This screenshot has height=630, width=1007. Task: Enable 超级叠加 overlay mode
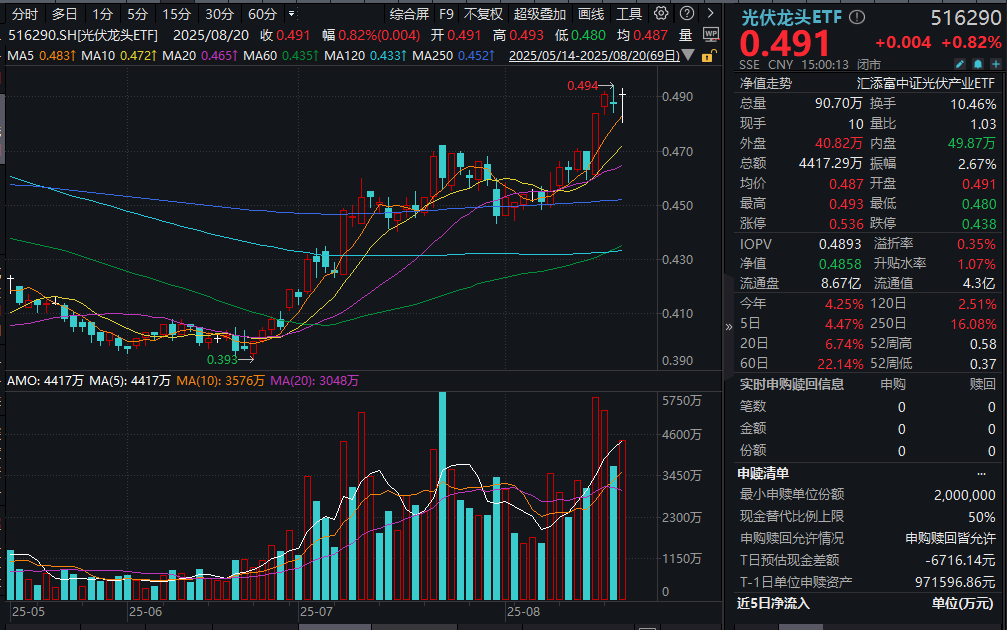click(x=540, y=13)
